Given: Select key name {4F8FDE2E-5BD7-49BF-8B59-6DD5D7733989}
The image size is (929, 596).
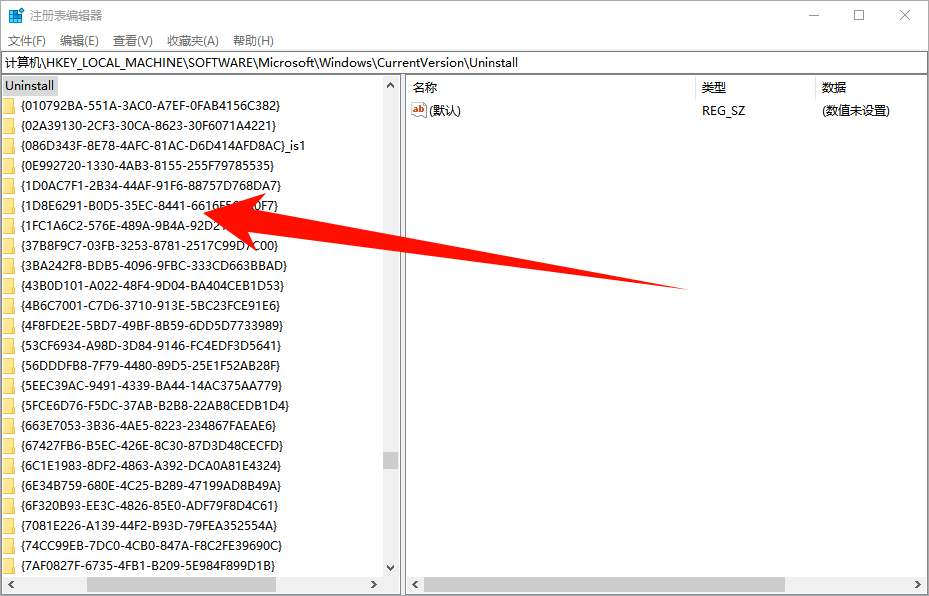Looking at the screenshot, I should (152, 326).
